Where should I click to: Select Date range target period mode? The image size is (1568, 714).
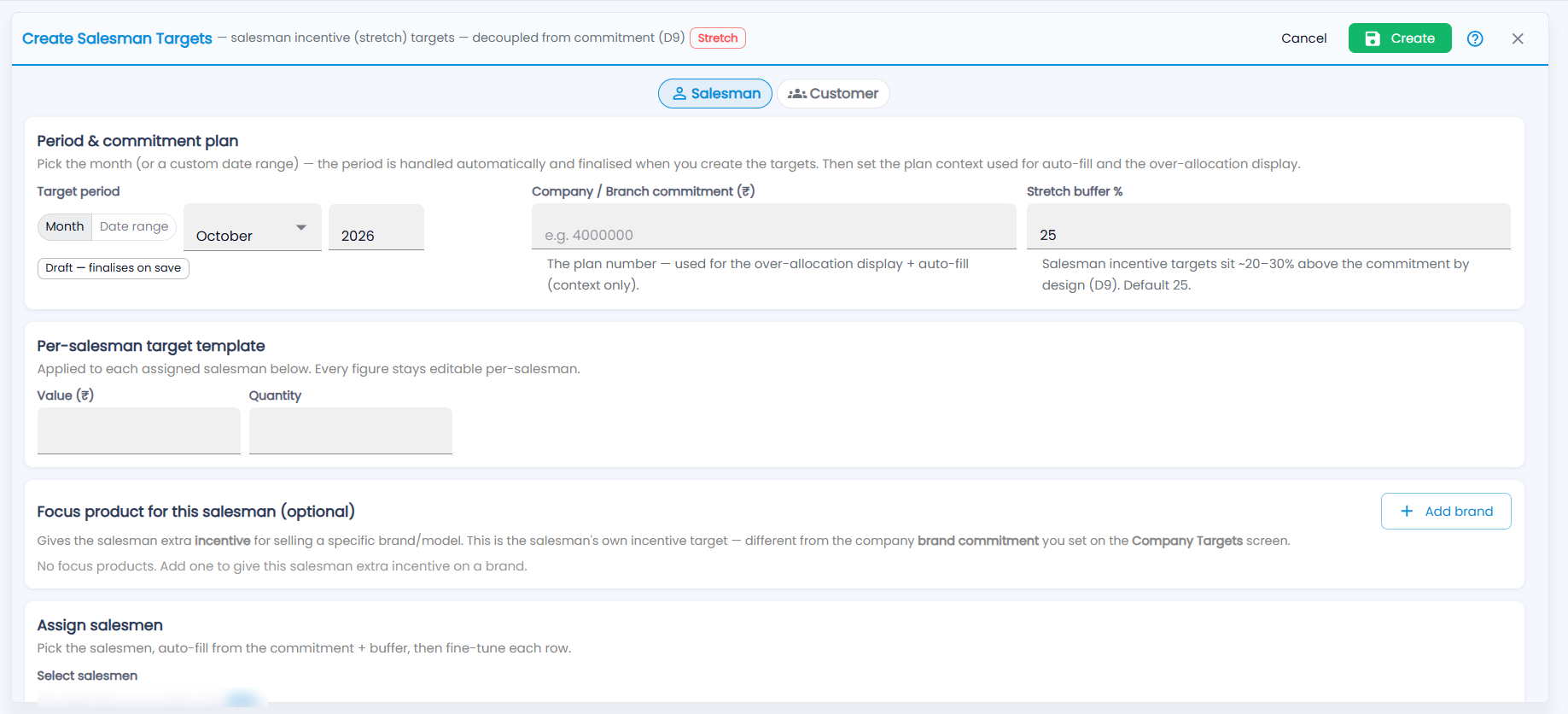(x=134, y=226)
